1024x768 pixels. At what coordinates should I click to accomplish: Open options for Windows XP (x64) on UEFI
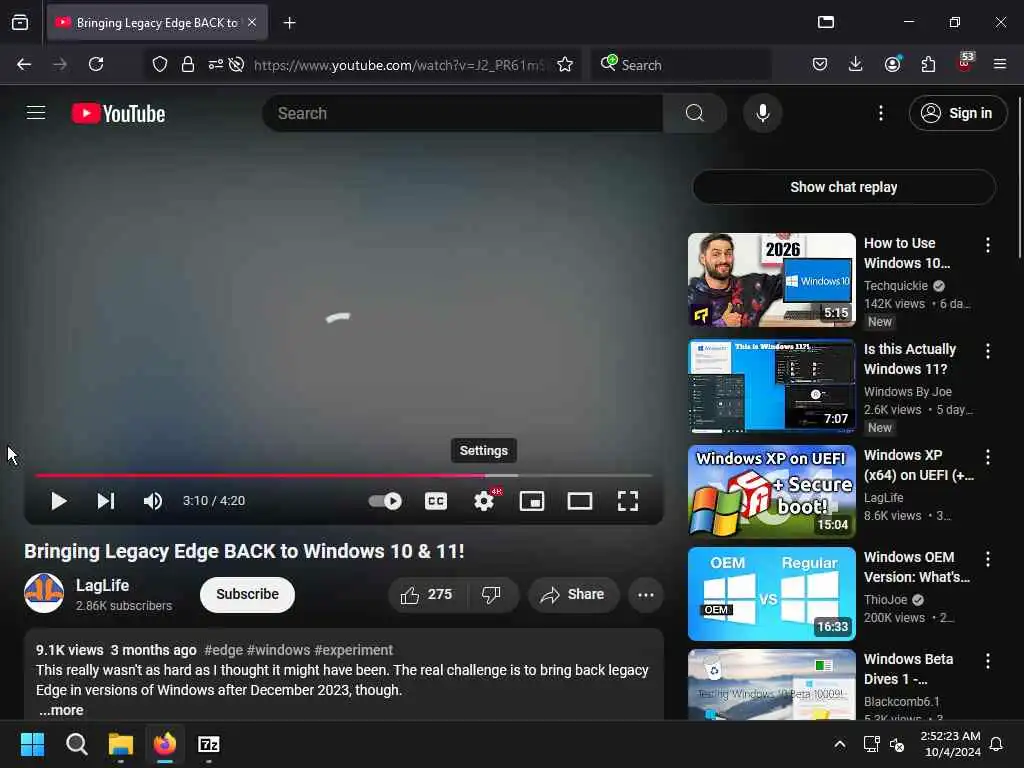coord(987,457)
